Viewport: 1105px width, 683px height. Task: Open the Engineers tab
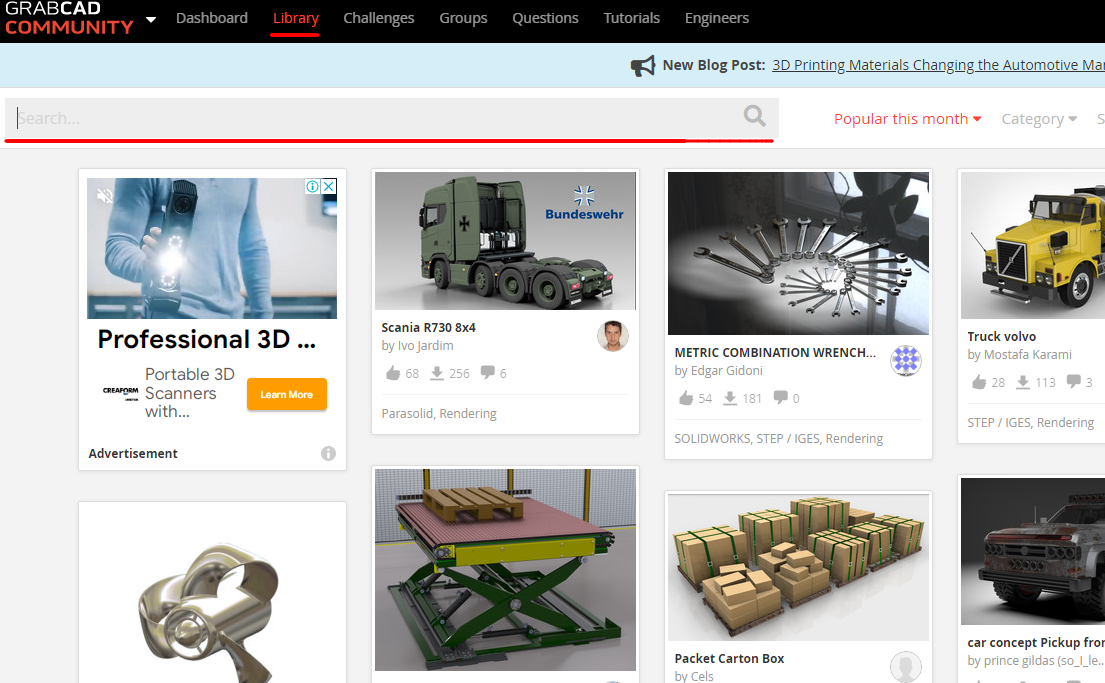717,18
